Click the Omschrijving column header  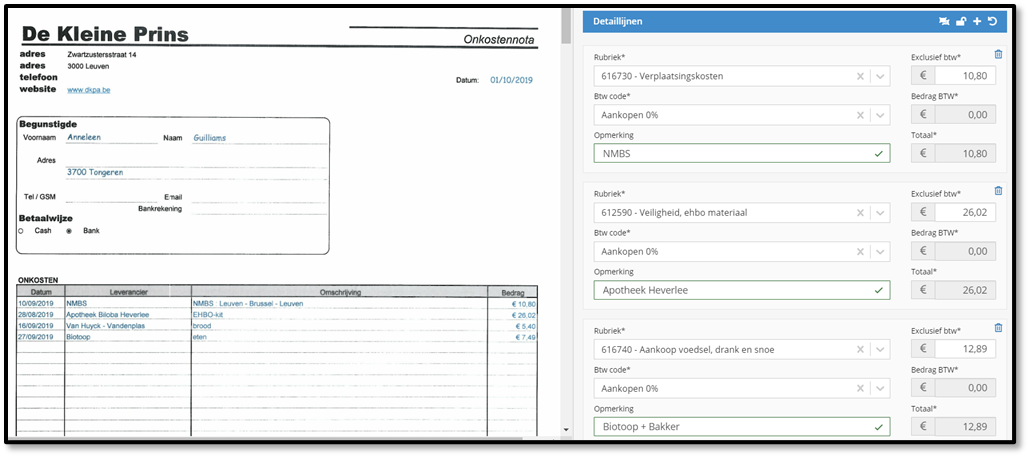[x=339, y=292]
